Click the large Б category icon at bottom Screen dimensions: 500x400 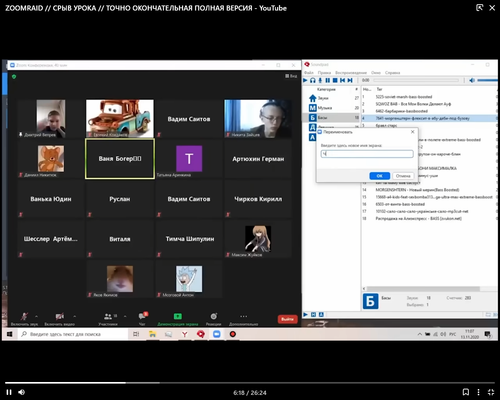(x=370, y=301)
